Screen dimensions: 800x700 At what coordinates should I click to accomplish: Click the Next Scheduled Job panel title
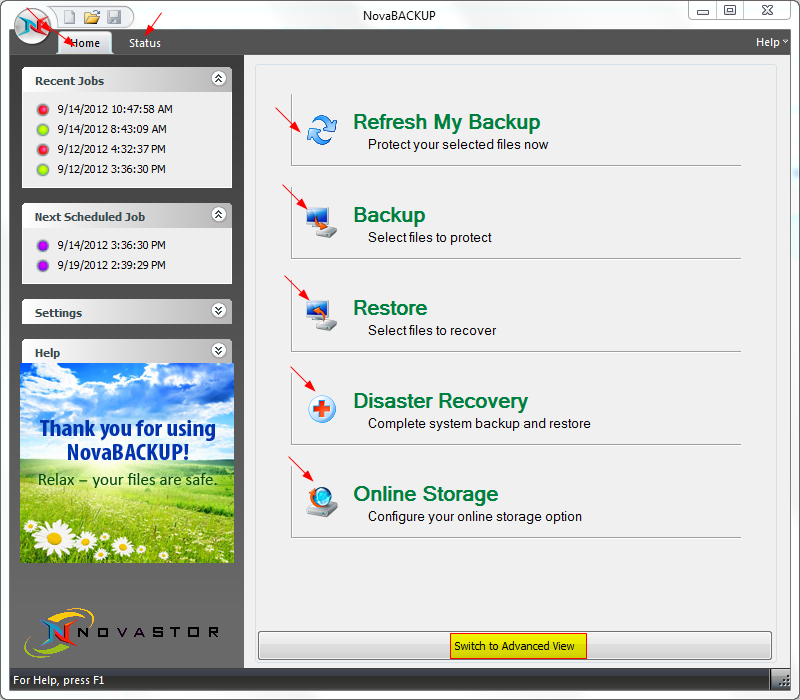[x=90, y=217]
